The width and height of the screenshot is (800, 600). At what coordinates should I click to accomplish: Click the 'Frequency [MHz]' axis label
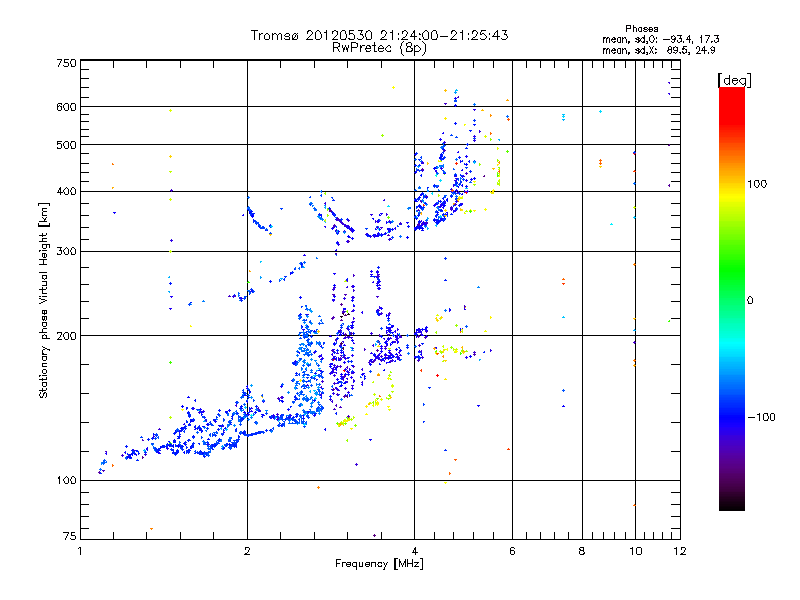tap(379, 564)
